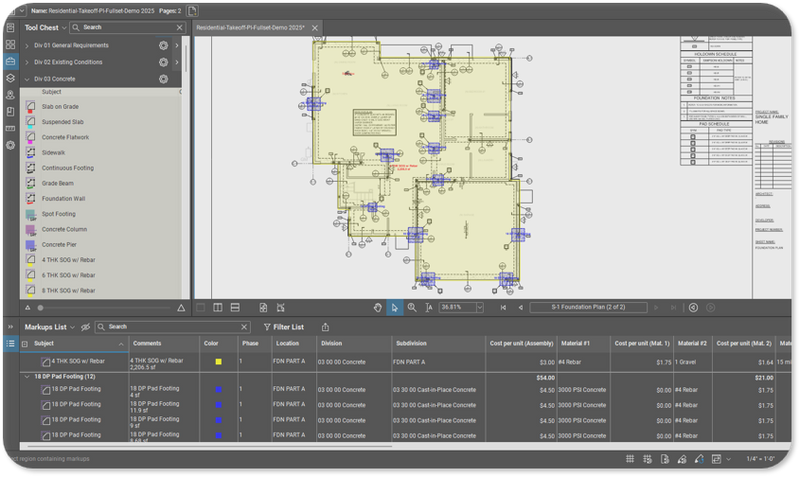
Task: Click the fit width view icon
Action: (x=281, y=308)
